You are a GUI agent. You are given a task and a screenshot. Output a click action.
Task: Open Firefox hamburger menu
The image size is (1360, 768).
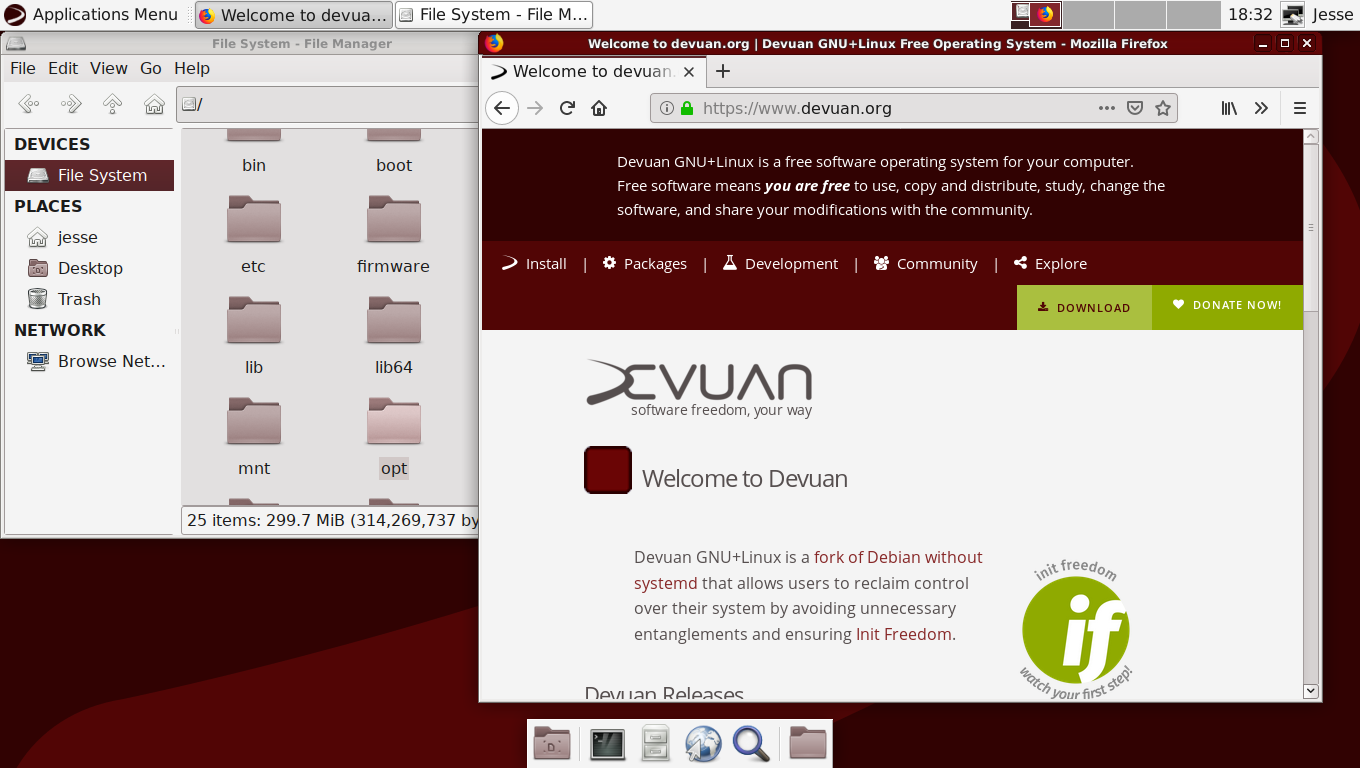click(1300, 108)
